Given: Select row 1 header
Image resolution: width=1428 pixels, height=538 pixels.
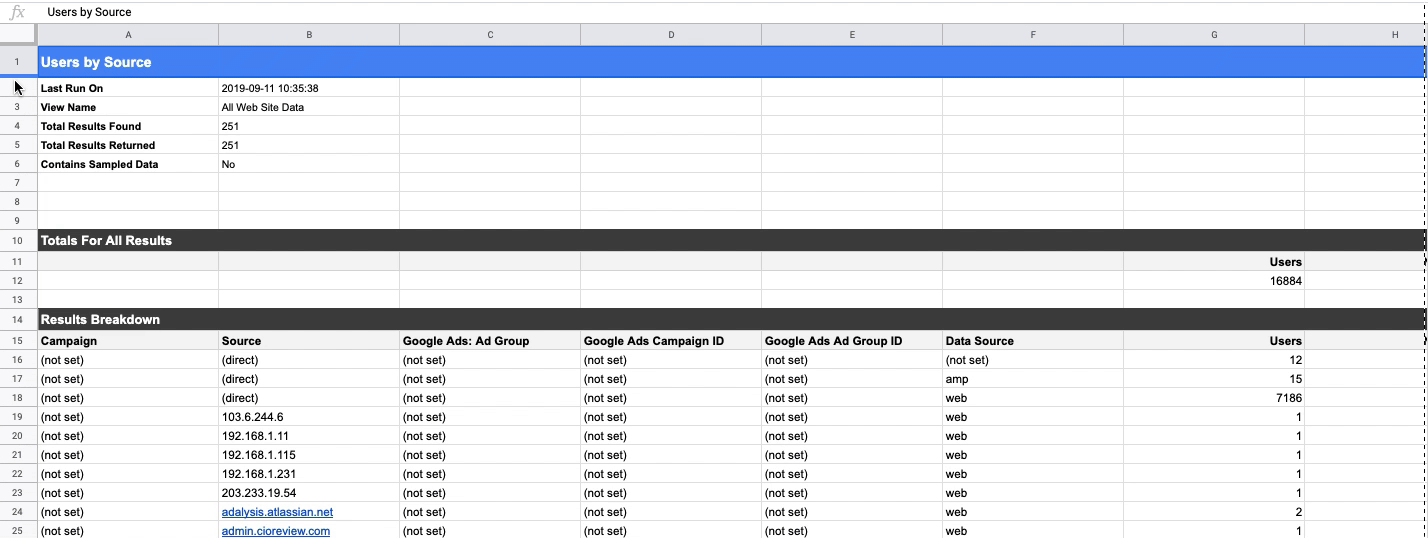Looking at the screenshot, I should [18, 62].
